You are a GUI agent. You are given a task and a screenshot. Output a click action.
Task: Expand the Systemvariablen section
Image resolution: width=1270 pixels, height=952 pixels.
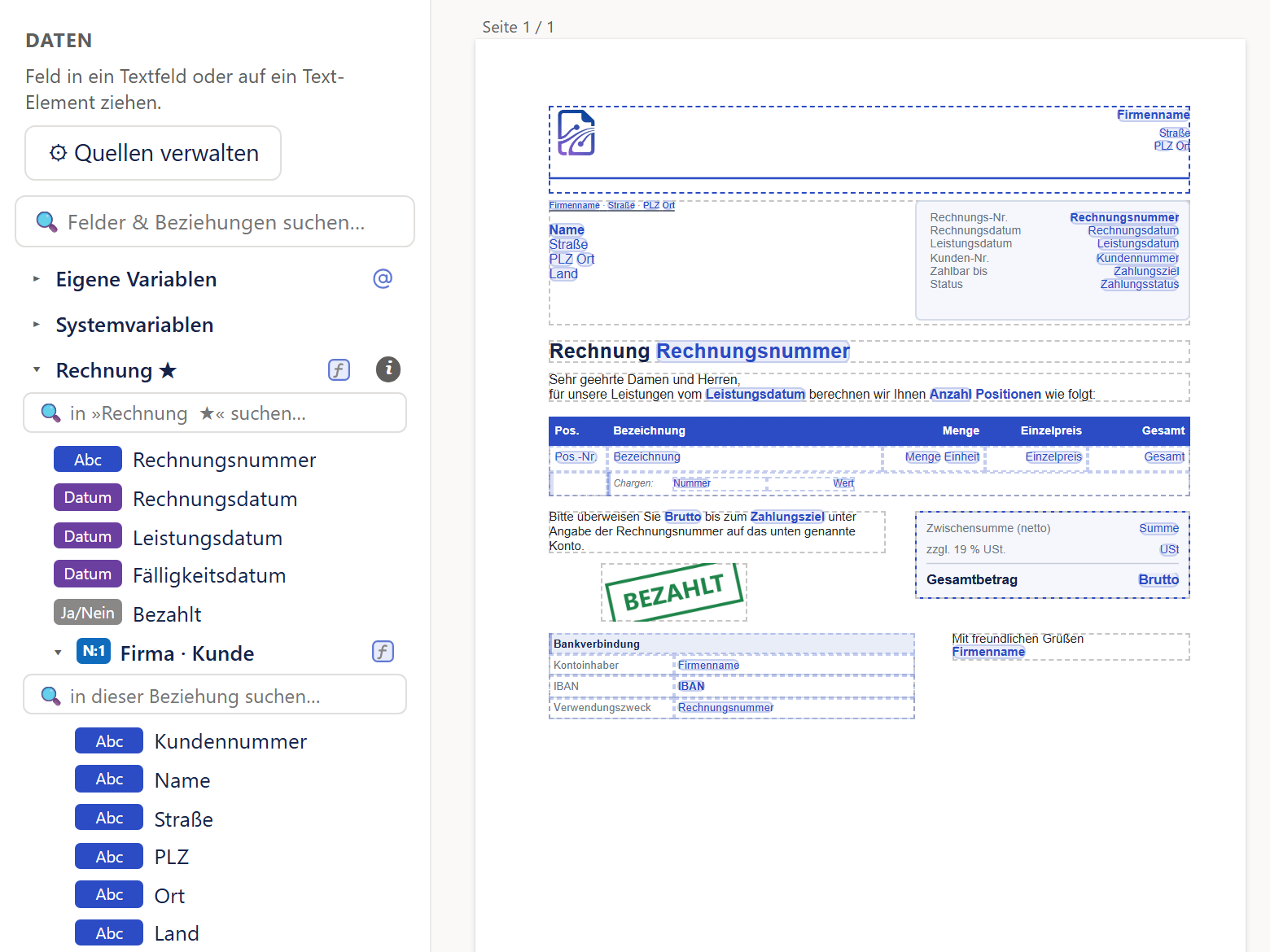click(x=37, y=325)
